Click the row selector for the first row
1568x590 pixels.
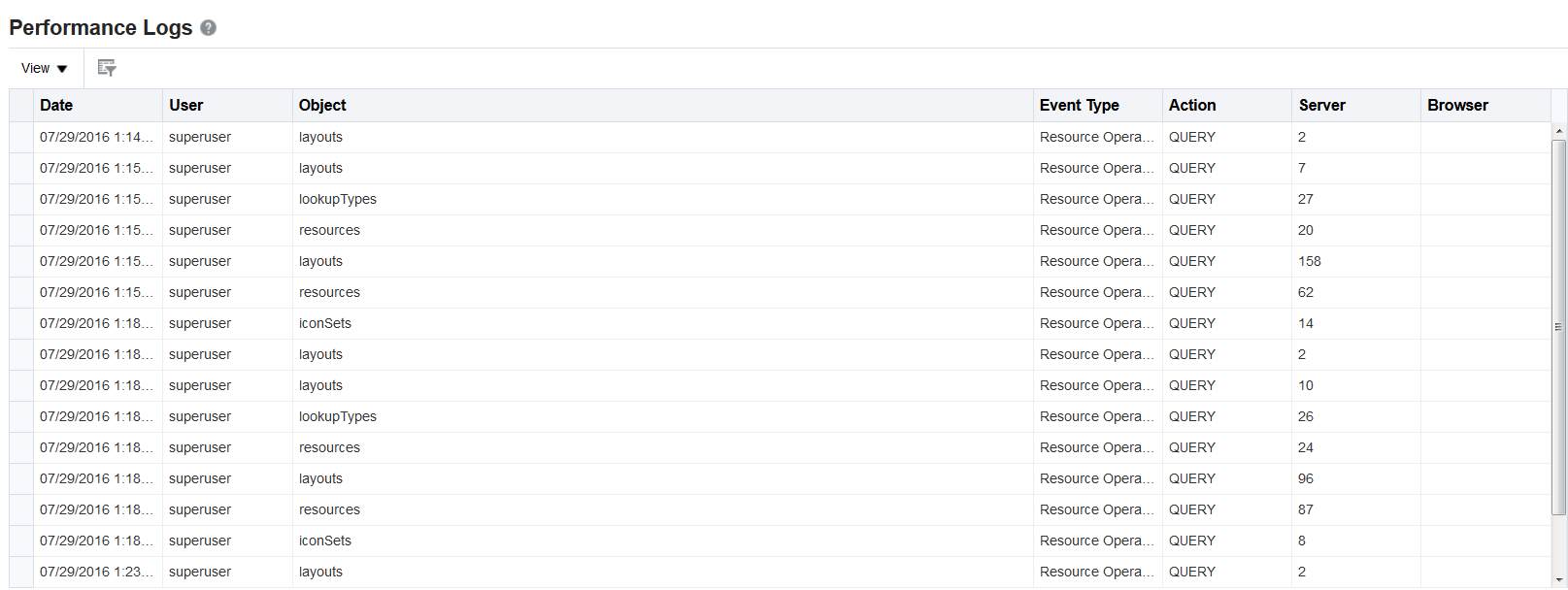[x=21, y=138]
